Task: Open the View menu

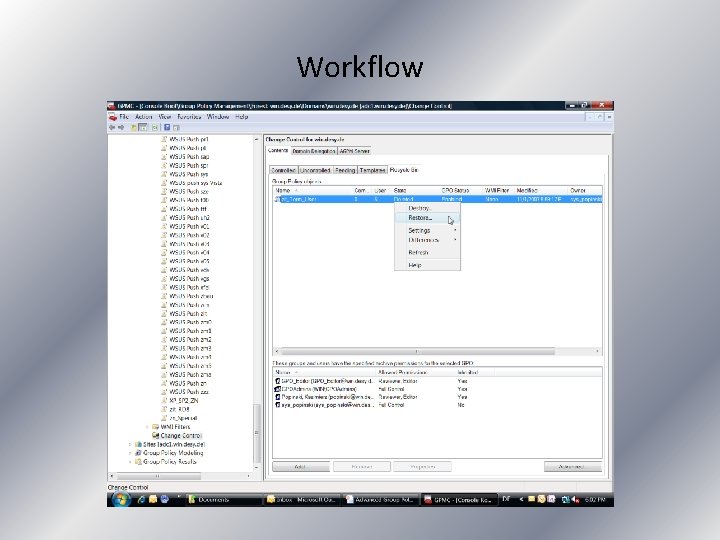Action: coord(164,117)
